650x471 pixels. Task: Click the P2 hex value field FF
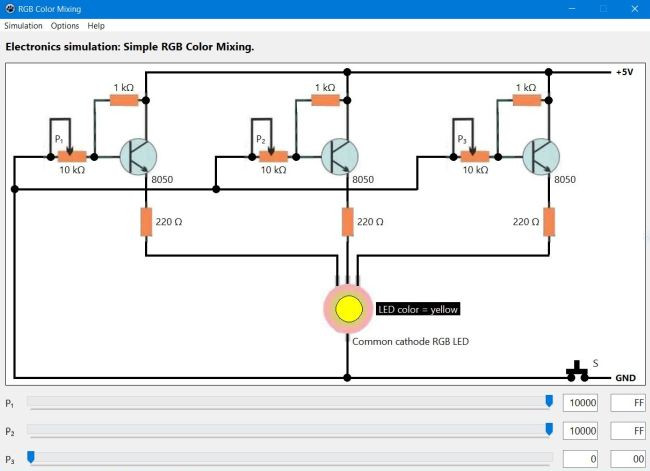point(628,431)
